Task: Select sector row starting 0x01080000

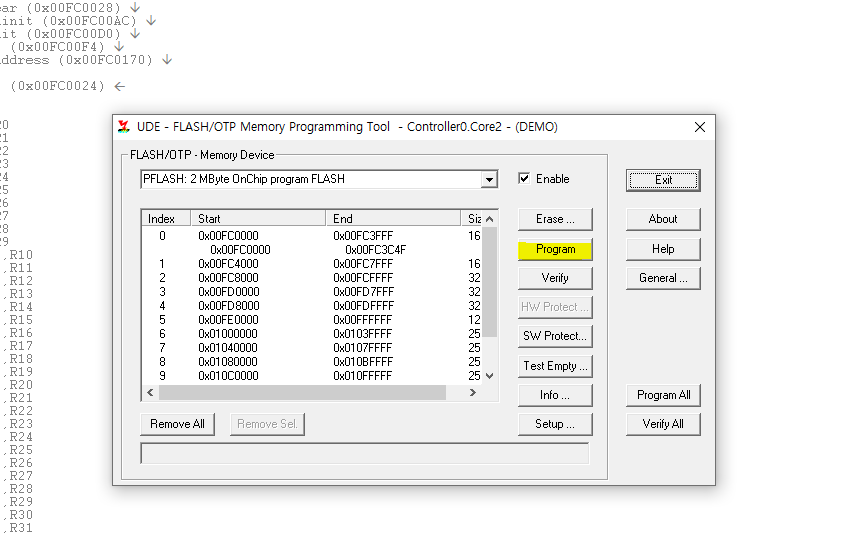Action: coord(312,362)
